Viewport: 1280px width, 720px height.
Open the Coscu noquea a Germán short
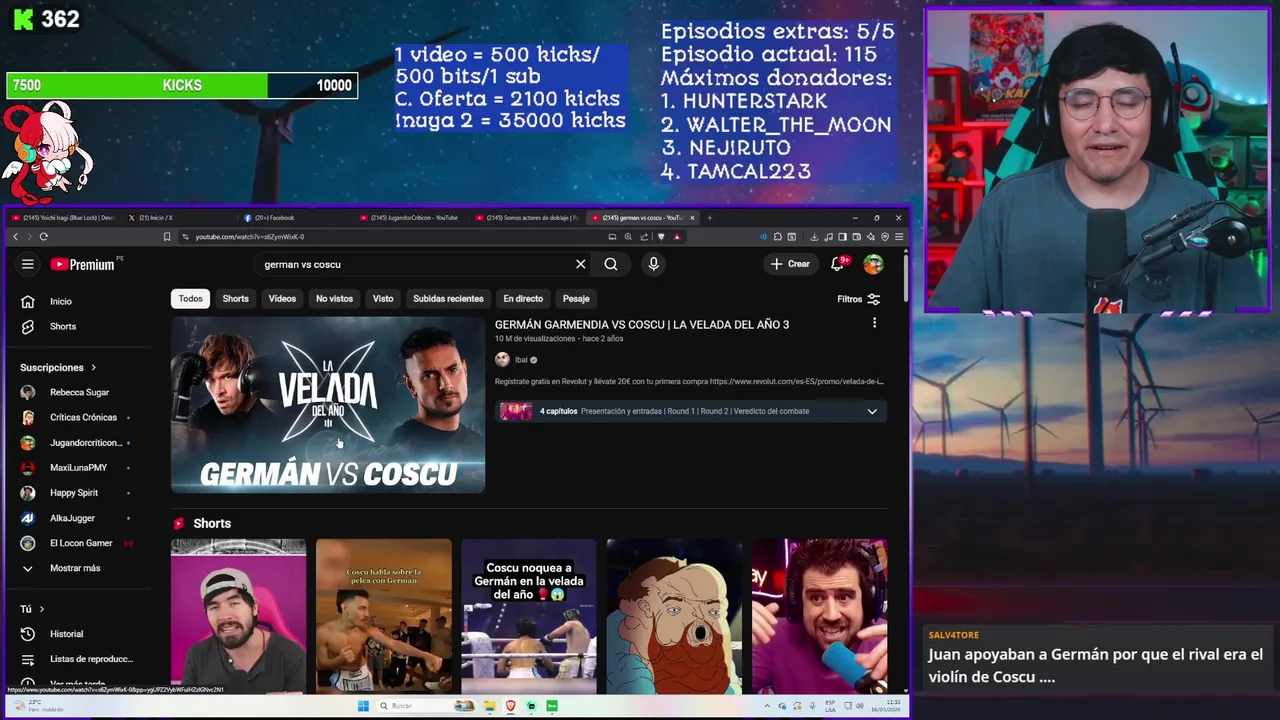pyautogui.click(x=529, y=616)
